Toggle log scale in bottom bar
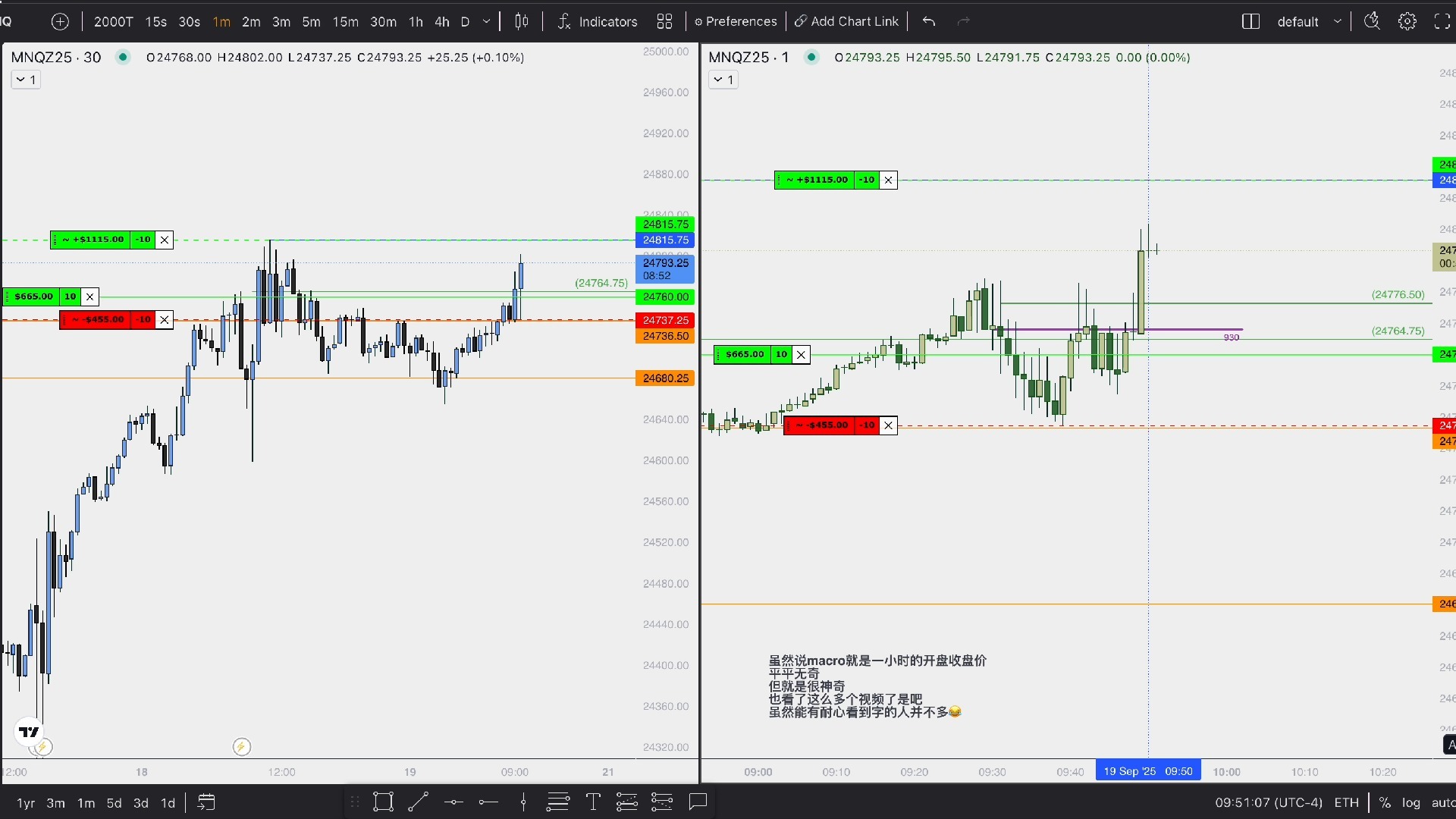 coord(1410,802)
